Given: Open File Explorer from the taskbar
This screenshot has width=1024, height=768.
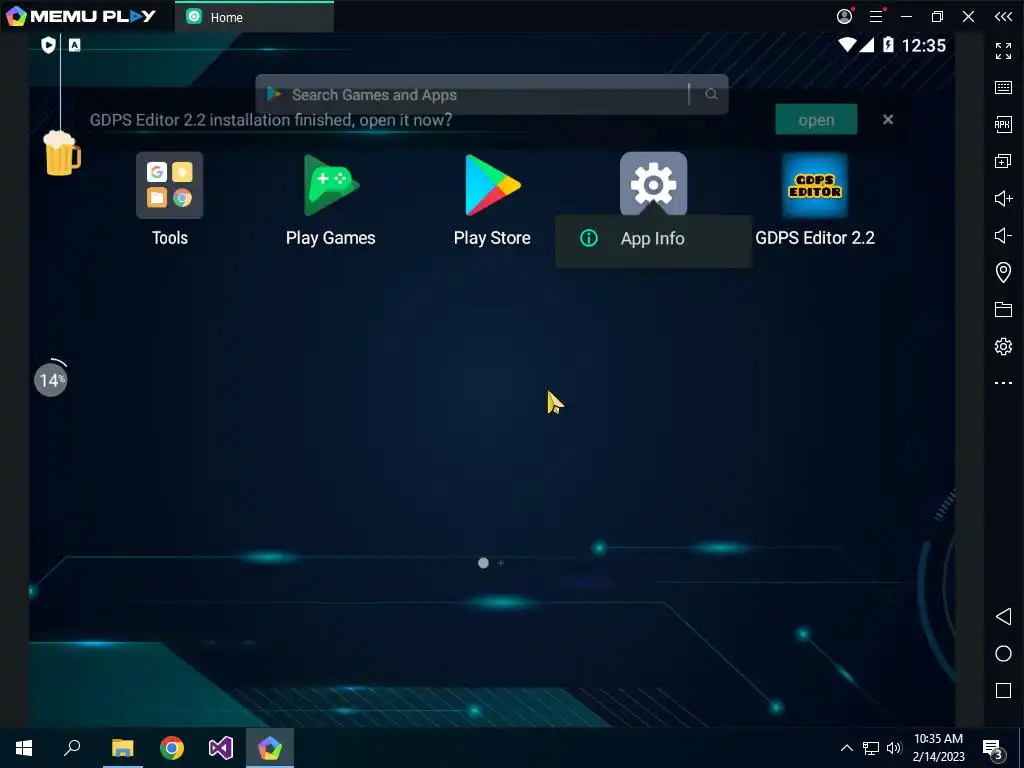Looking at the screenshot, I should pos(122,748).
